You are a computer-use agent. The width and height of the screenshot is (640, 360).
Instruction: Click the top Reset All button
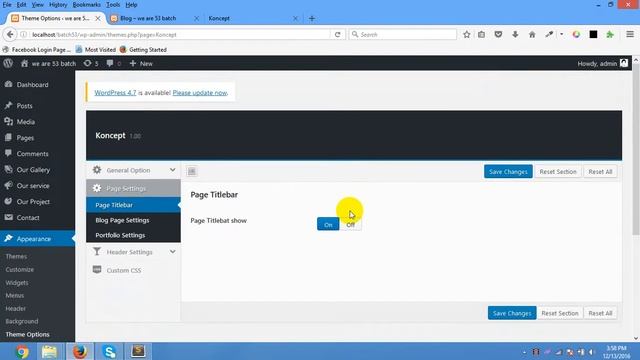(600, 172)
